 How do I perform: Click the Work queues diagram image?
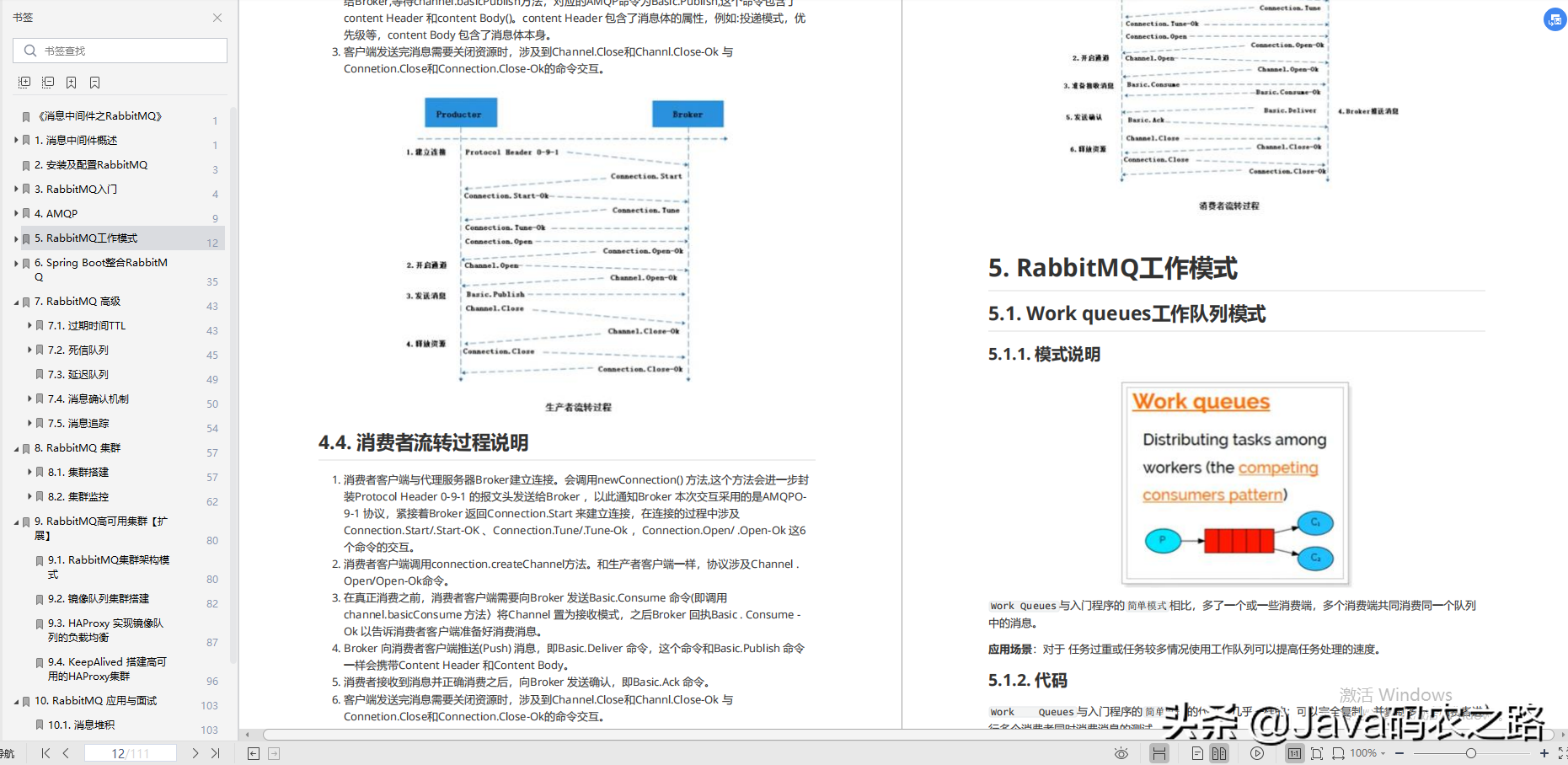1235,484
